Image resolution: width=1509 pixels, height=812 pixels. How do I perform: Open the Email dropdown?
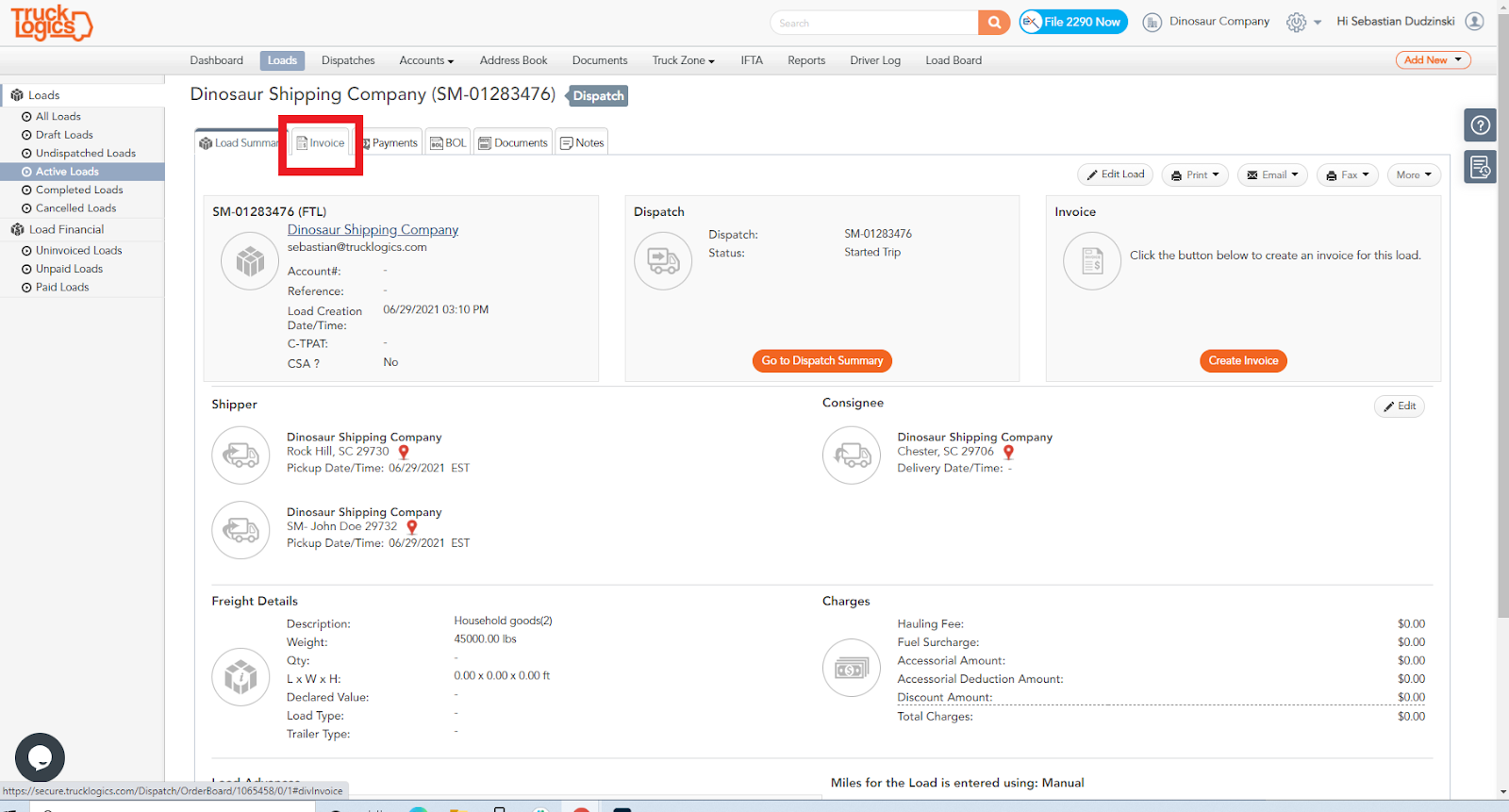pos(1272,175)
